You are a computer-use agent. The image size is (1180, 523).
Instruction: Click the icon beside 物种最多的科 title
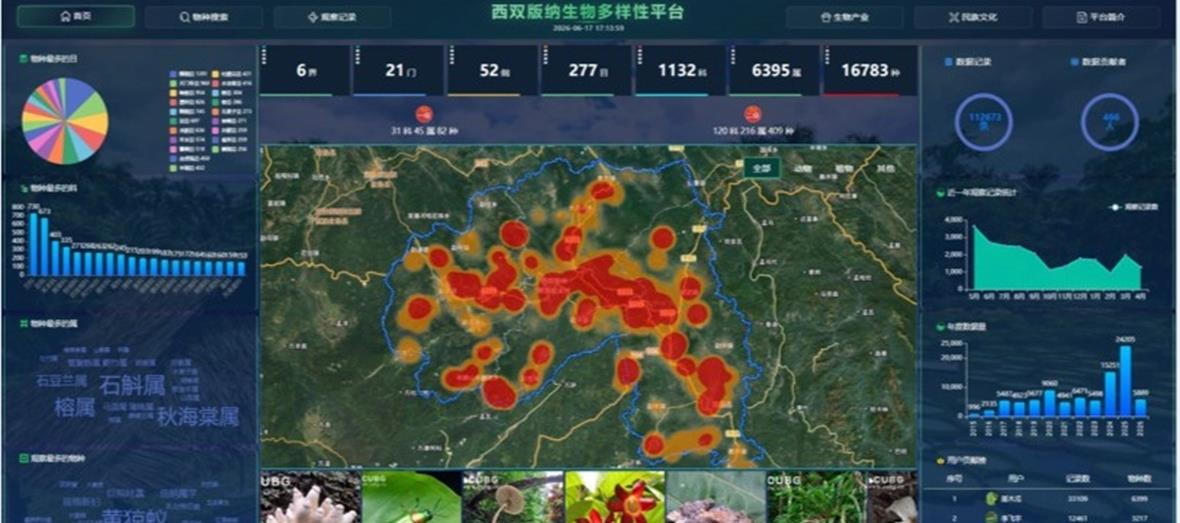point(24,187)
